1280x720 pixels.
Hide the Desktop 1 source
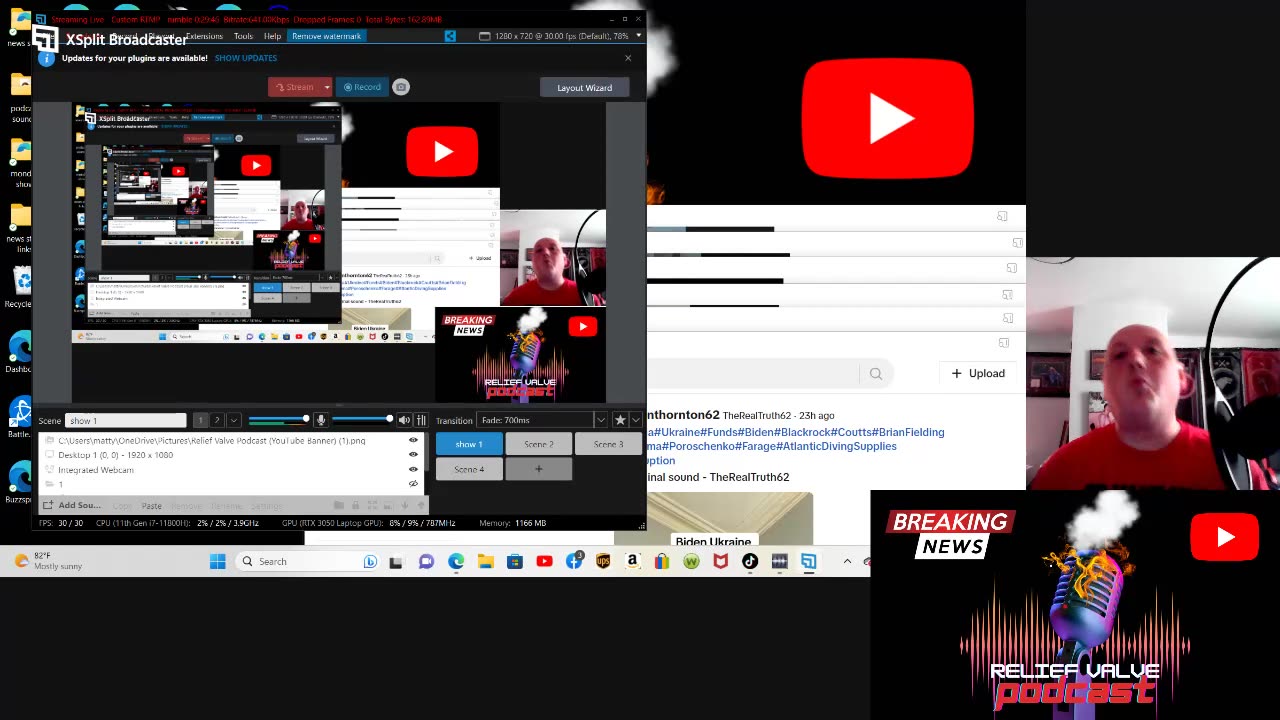pos(413,454)
